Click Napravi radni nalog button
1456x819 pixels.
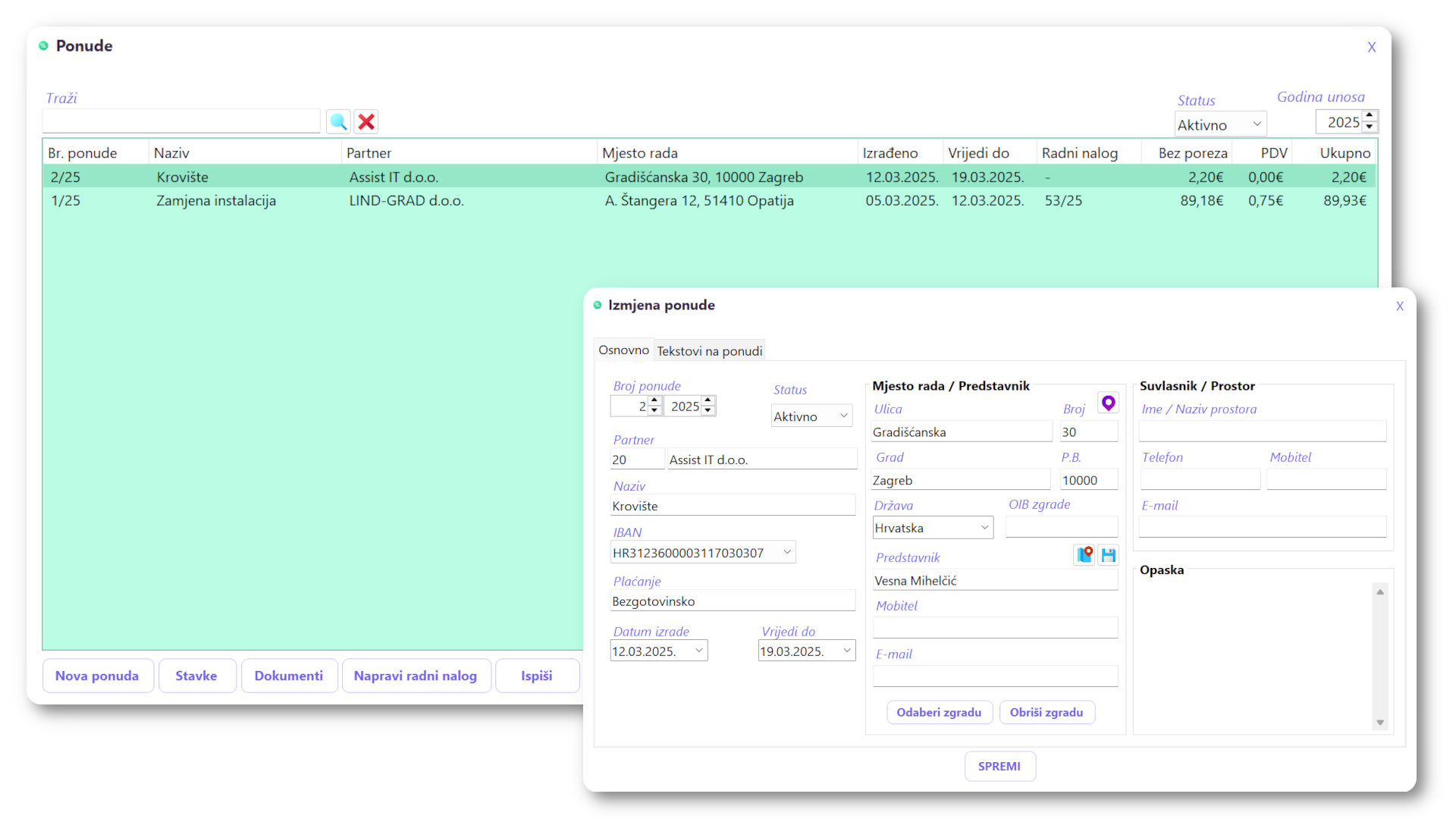416,676
